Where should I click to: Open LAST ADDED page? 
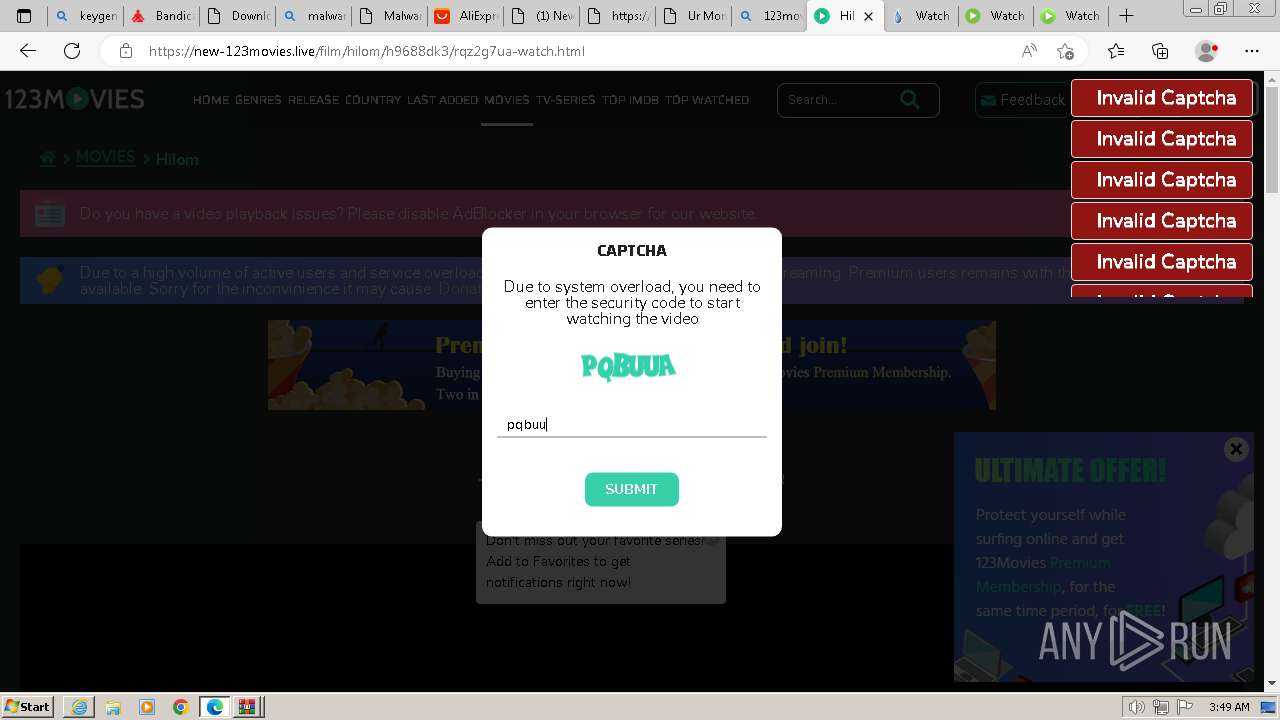(x=442, y=100)
